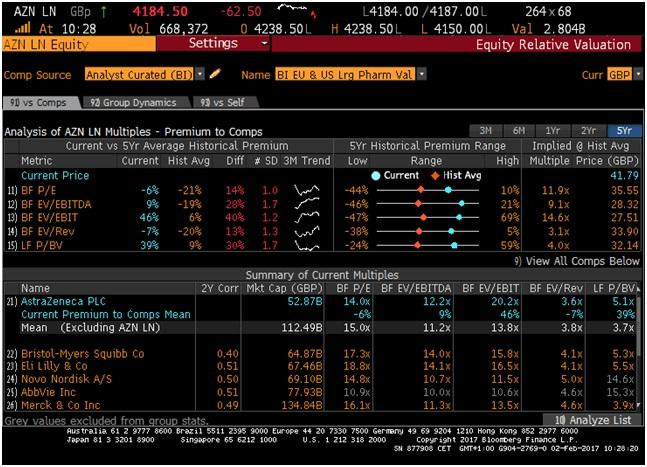Screen dimensions: 647x467
Task: Open the comp list Name dropdown arrow
Action: [x=422, y=74]
